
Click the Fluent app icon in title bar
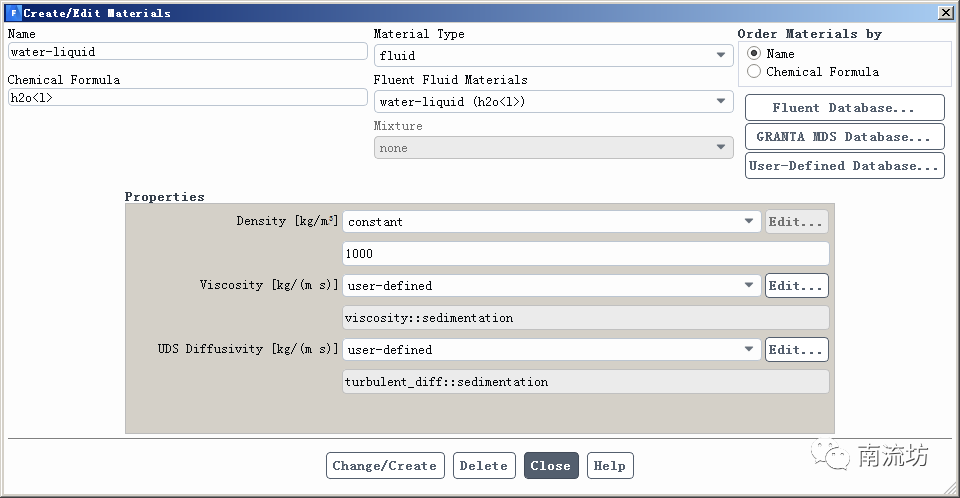(14, 13)
